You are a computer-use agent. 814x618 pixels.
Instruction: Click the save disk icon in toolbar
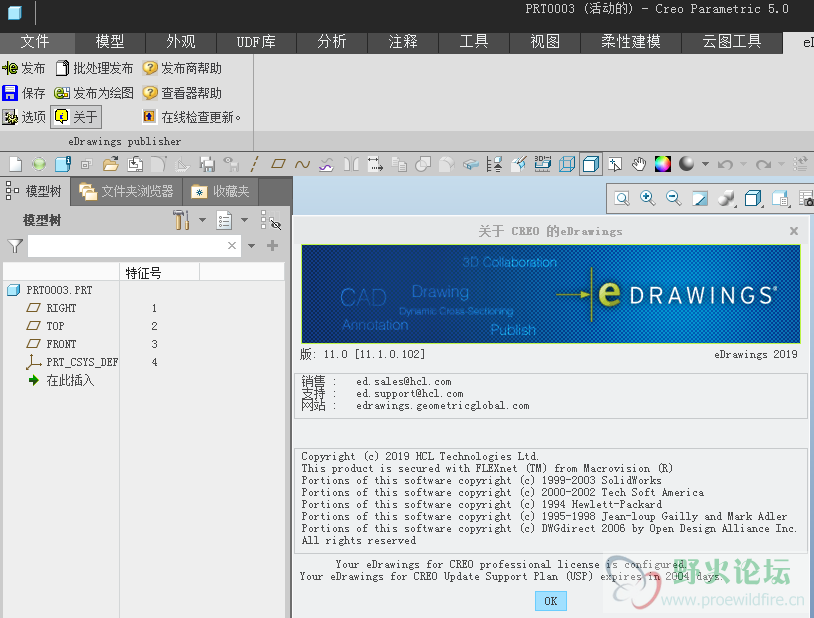click(x=207, y=165)
